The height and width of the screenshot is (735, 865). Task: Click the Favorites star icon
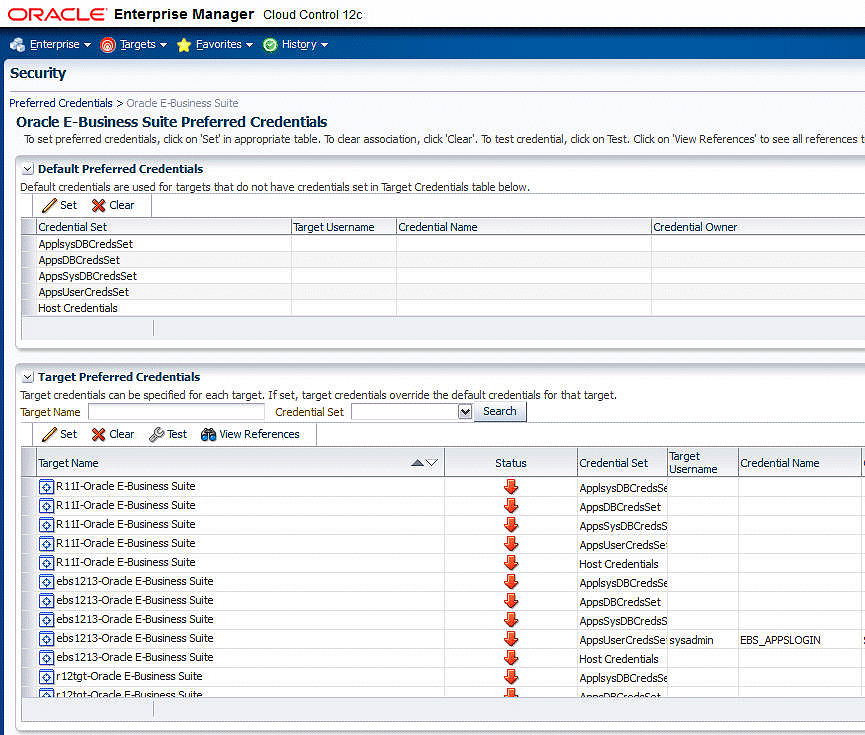184,45
